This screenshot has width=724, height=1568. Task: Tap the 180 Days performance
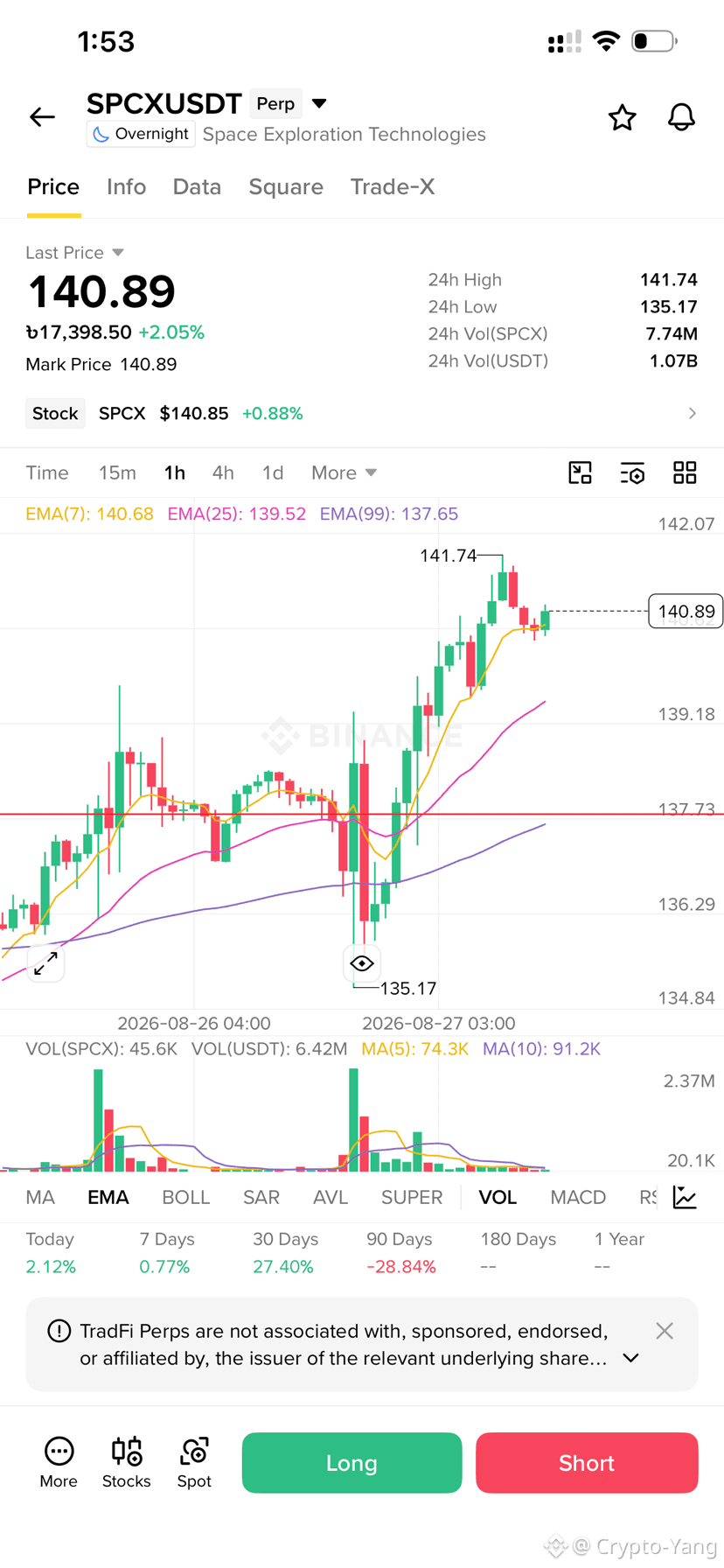(x=518, y=1253)
